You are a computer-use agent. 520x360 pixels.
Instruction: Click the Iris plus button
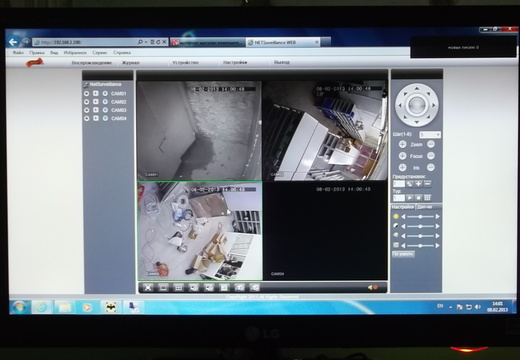point(402,168)
